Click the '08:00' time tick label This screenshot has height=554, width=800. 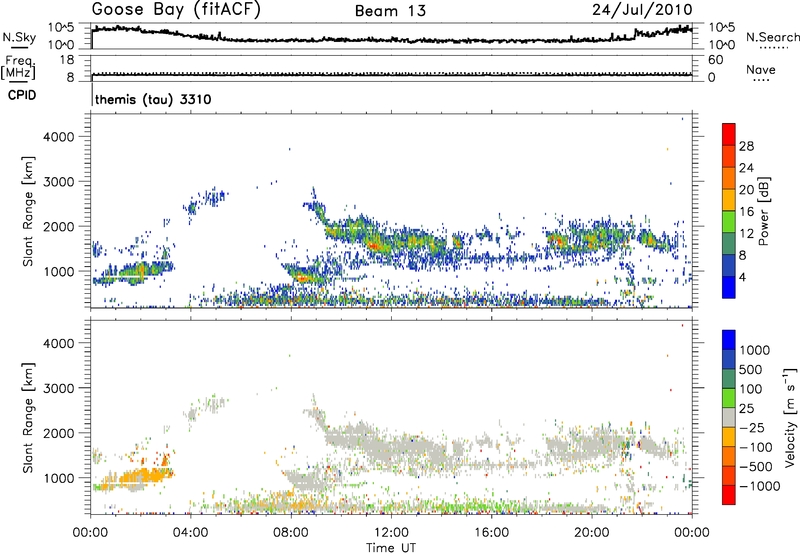pos(291,533)
